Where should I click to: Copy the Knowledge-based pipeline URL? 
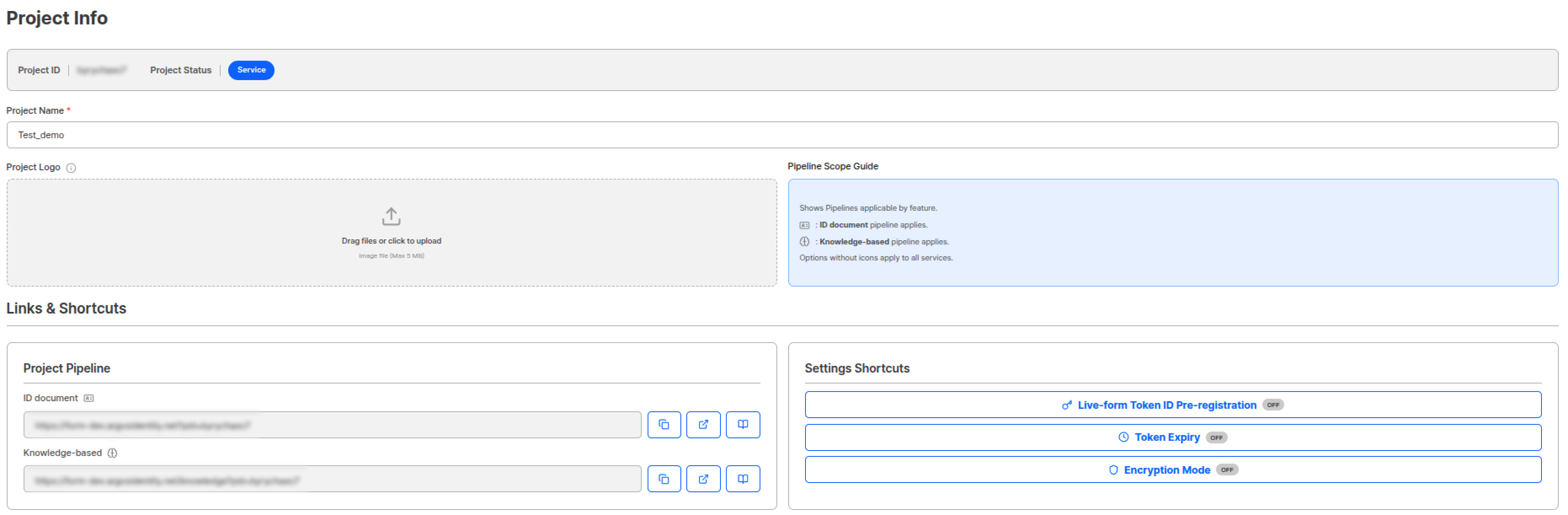pos(664,478)
